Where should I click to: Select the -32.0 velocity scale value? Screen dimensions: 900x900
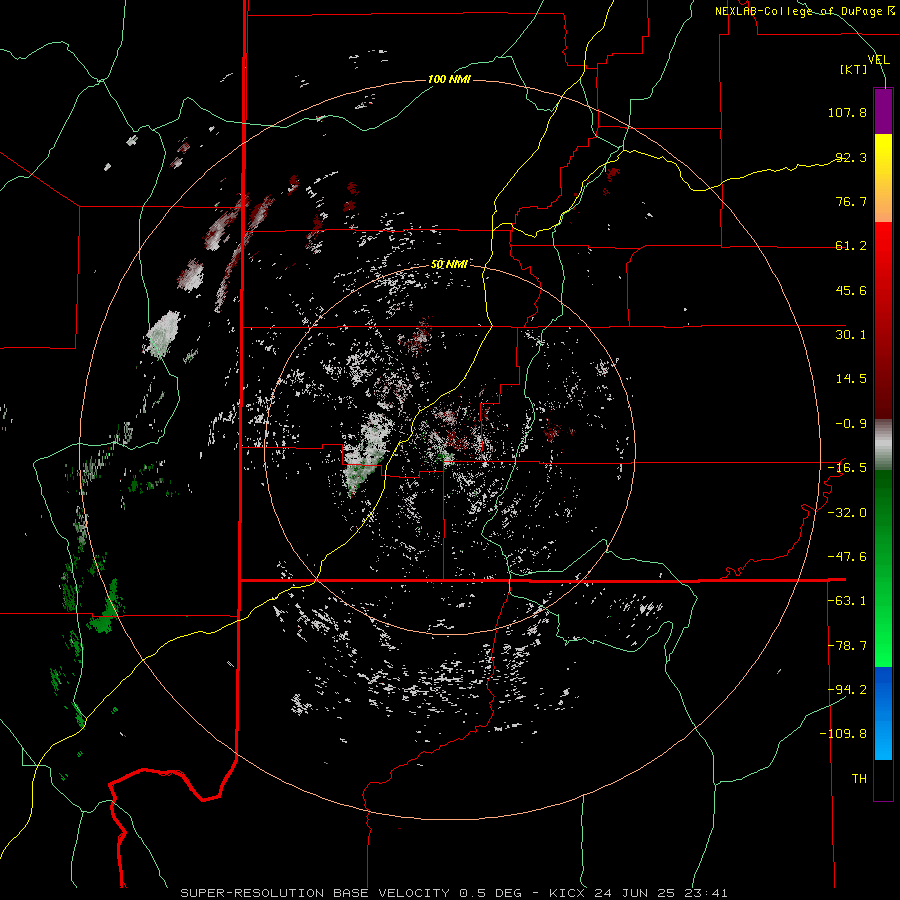tap(847, 513)
